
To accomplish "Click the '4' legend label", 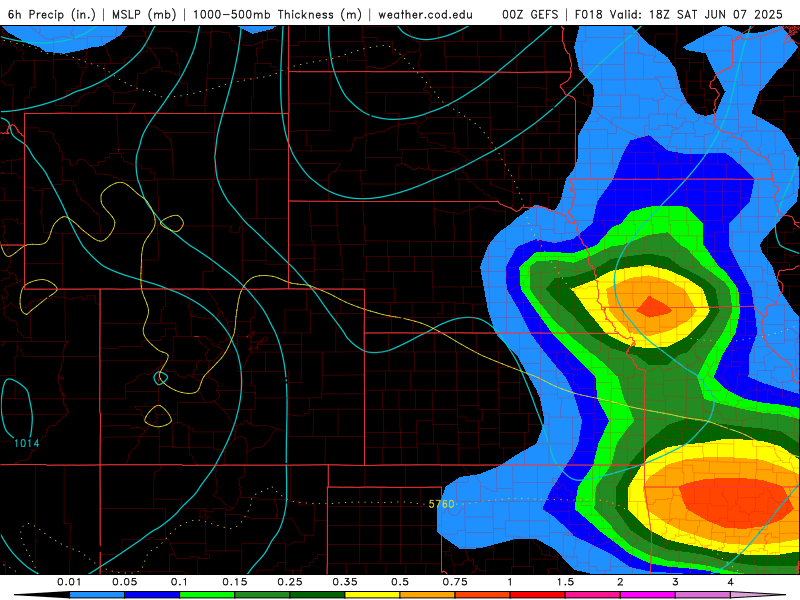I will [731, 582].
